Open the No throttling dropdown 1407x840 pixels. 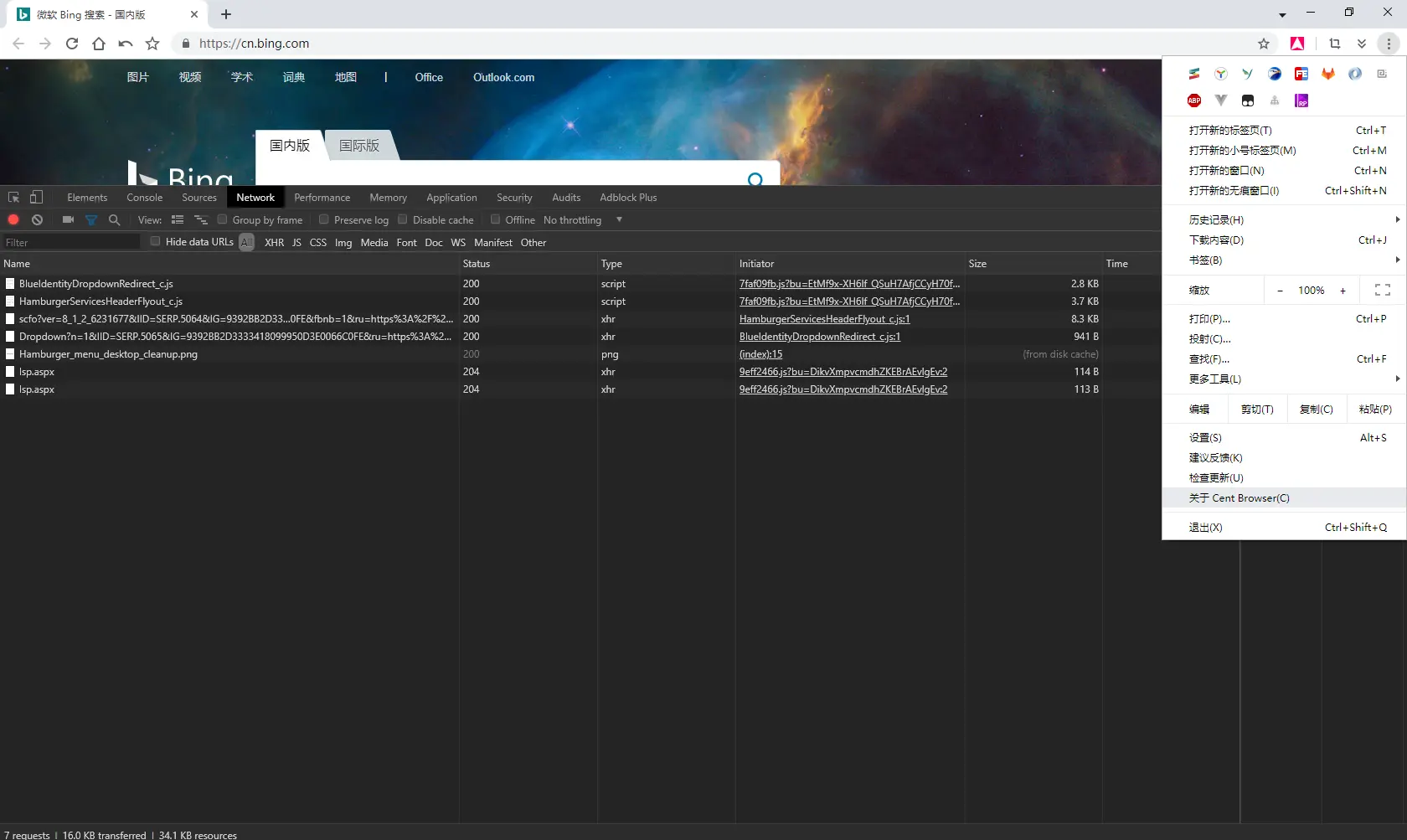pyautogui.click(x=583, y=220)
